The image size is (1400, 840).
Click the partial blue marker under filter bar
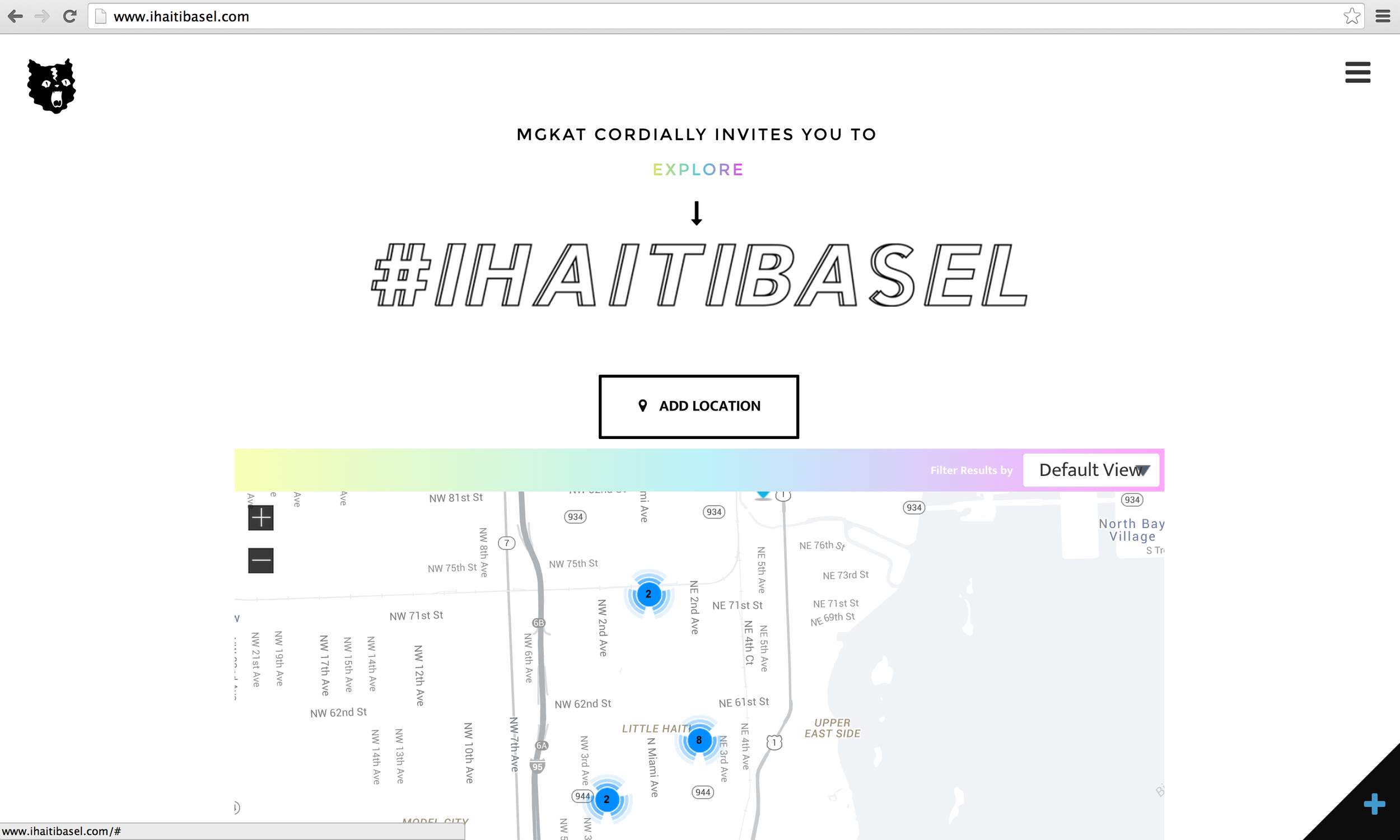(x=763, y=495)
